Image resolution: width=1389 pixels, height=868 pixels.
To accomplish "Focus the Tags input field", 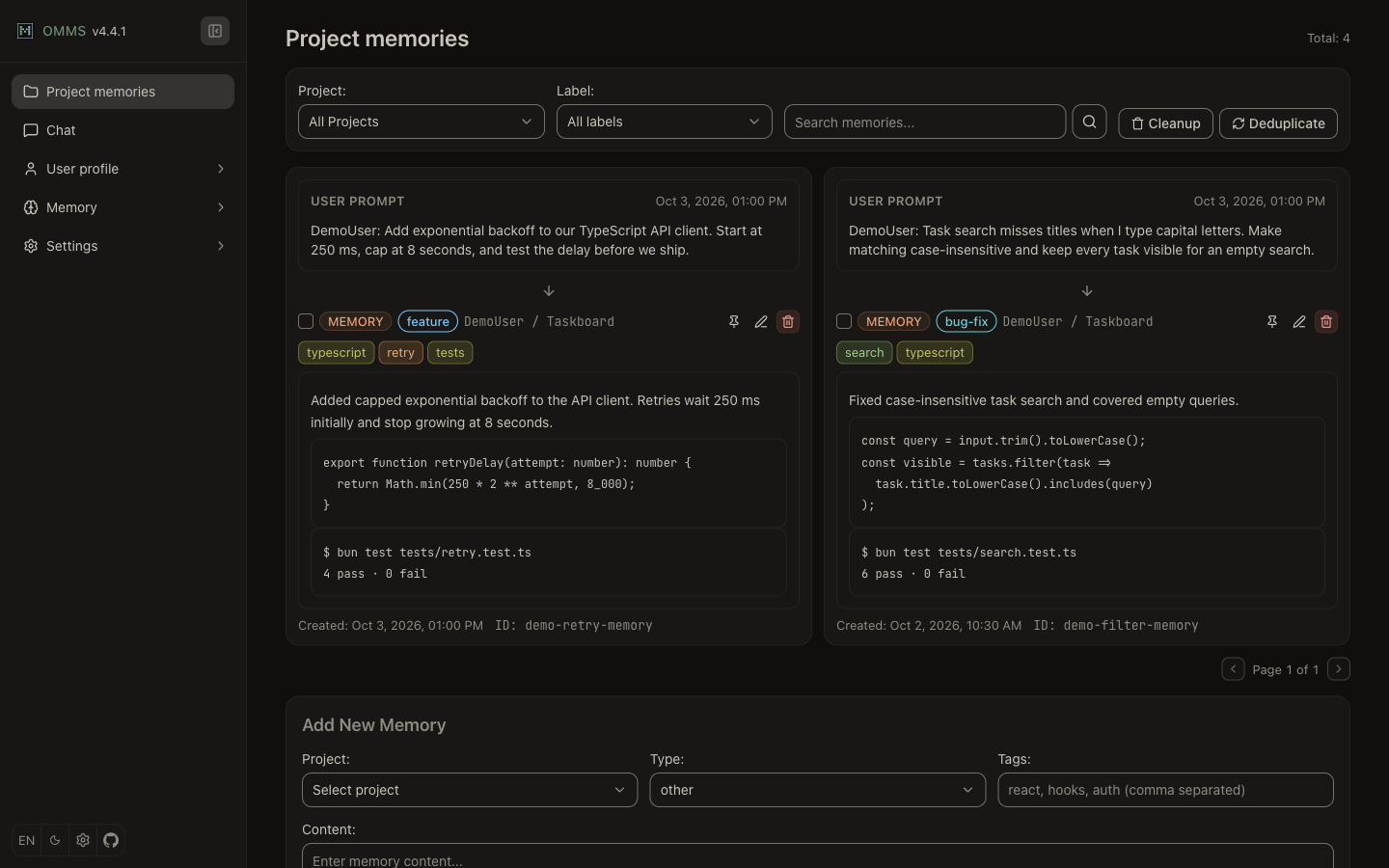I will [1165, 790].
